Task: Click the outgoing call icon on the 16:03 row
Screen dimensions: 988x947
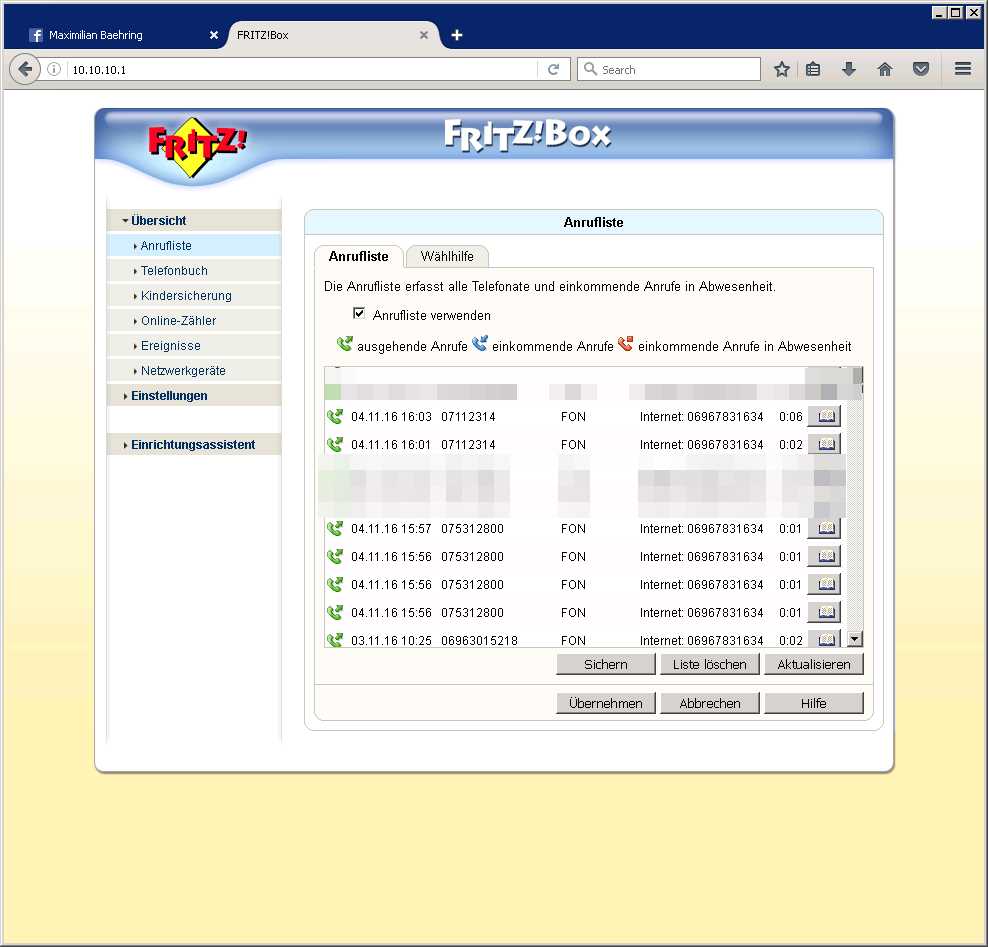Action: (x=335, y=416)
